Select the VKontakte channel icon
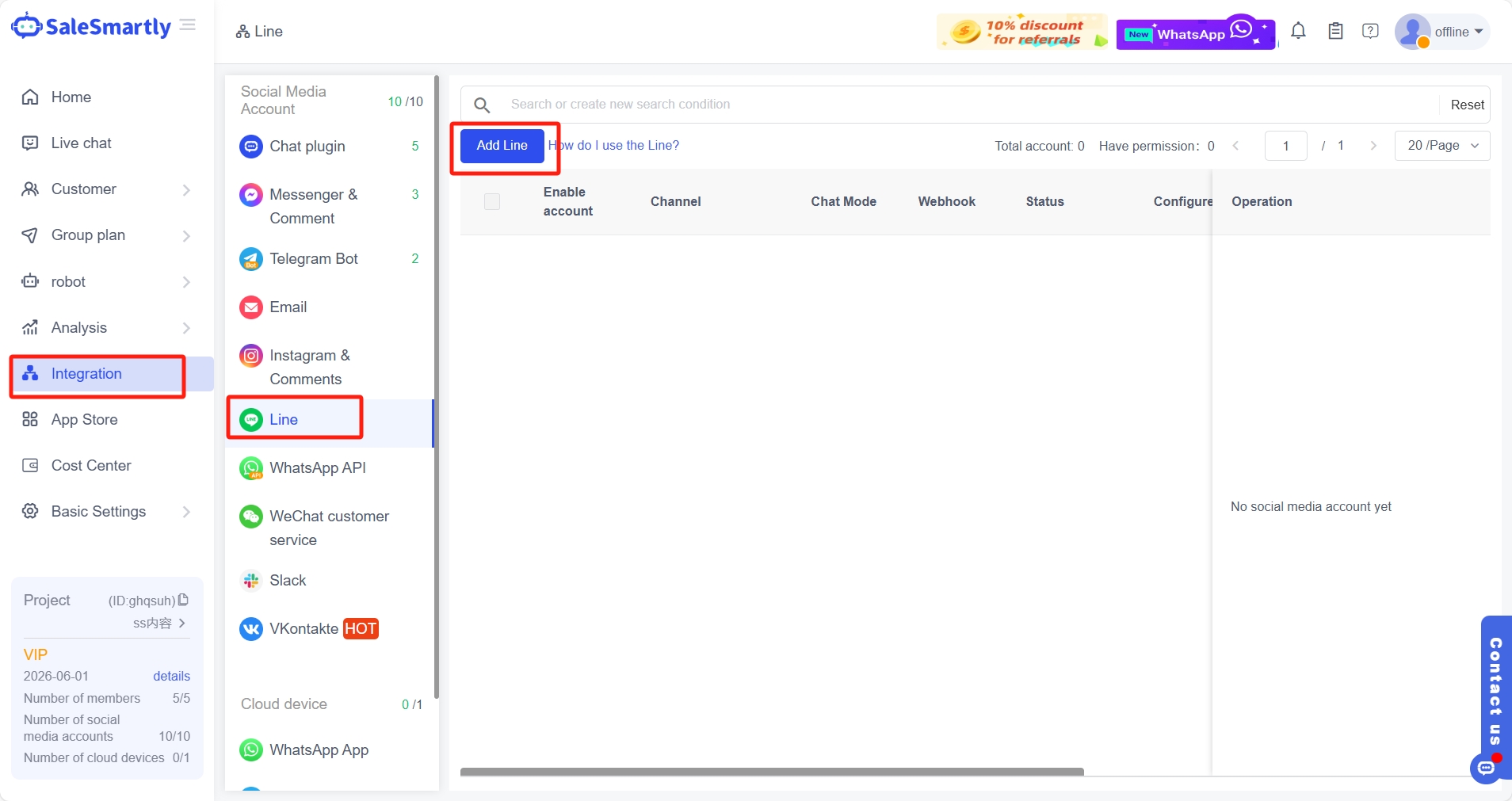This screenshot has height=801, width=1512. (250, 629)
